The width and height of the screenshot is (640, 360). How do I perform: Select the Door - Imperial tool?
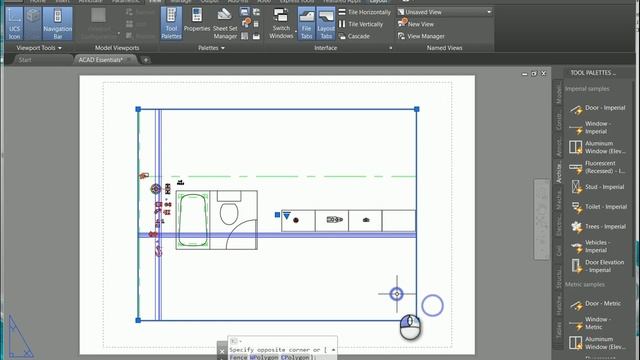598,109
